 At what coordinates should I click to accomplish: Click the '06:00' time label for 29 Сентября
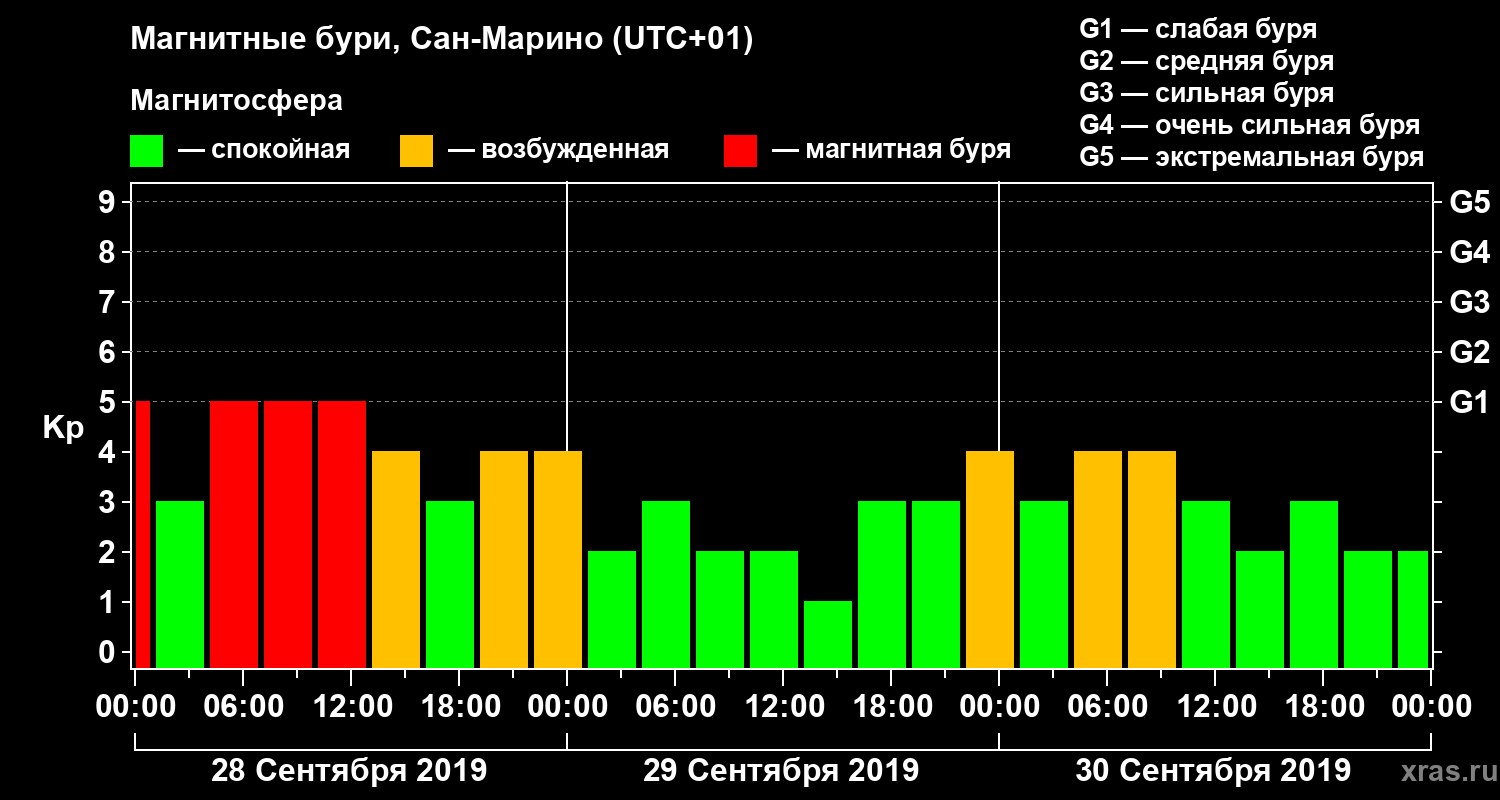pyautogui.click(x=675, y=706)
